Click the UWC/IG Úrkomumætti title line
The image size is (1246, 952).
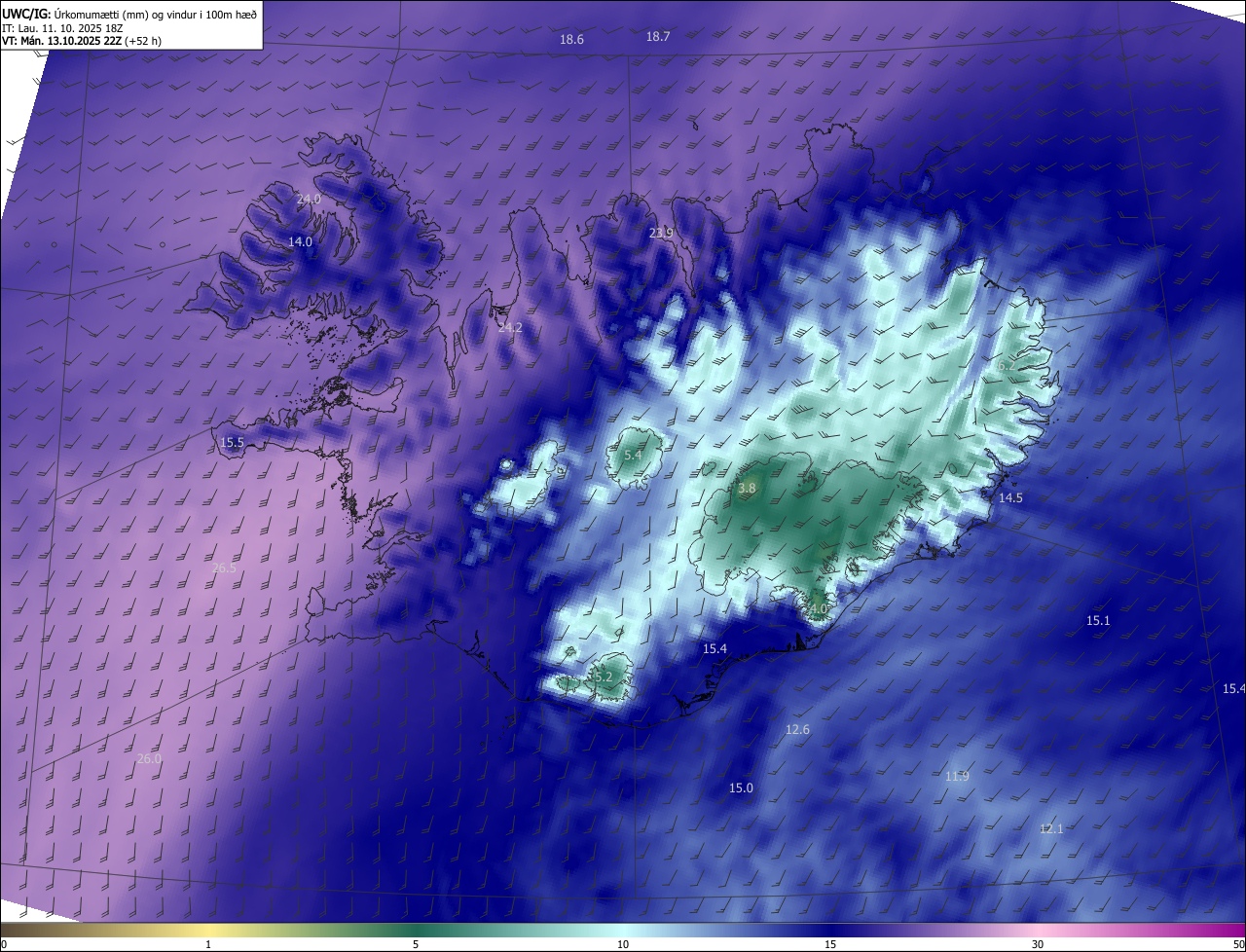point(129,13)
